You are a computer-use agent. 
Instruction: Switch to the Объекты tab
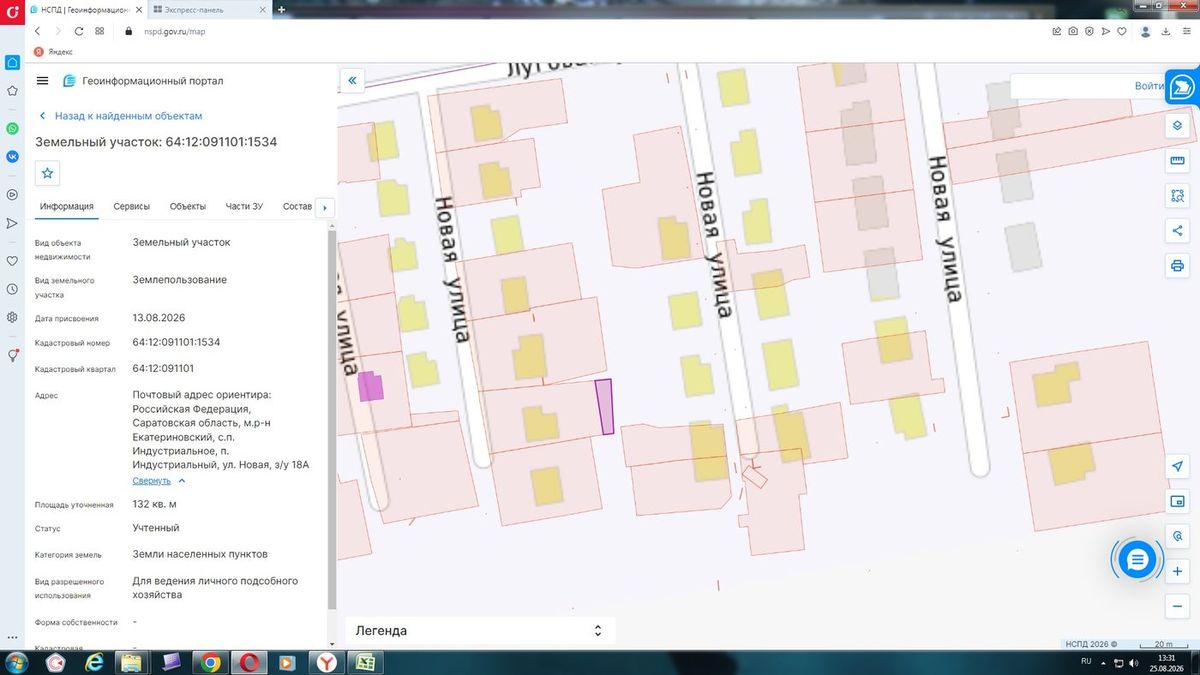188,207
